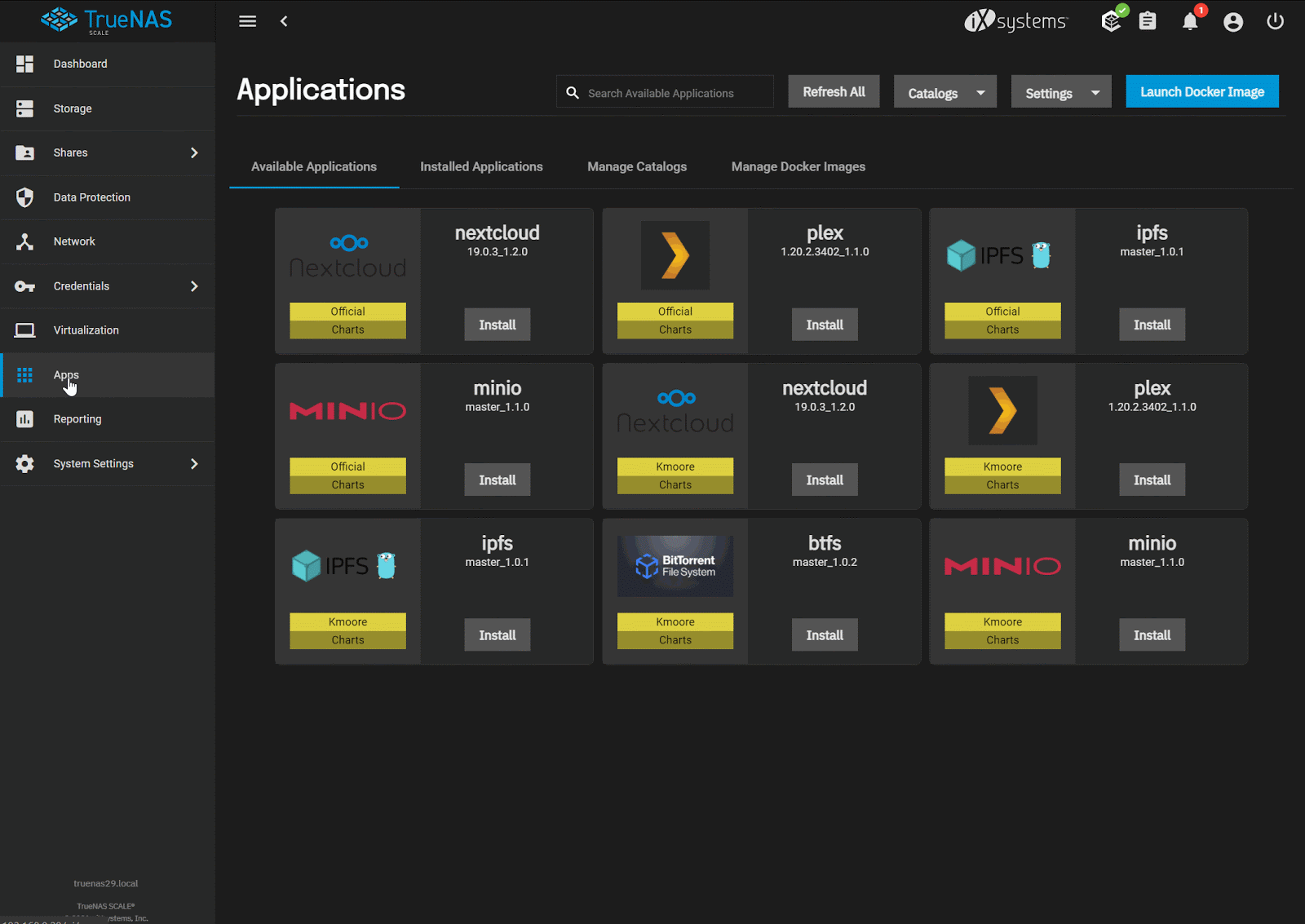Click the btfs app title
Screen dimensions: 1305x924
[x=825, y=543]
